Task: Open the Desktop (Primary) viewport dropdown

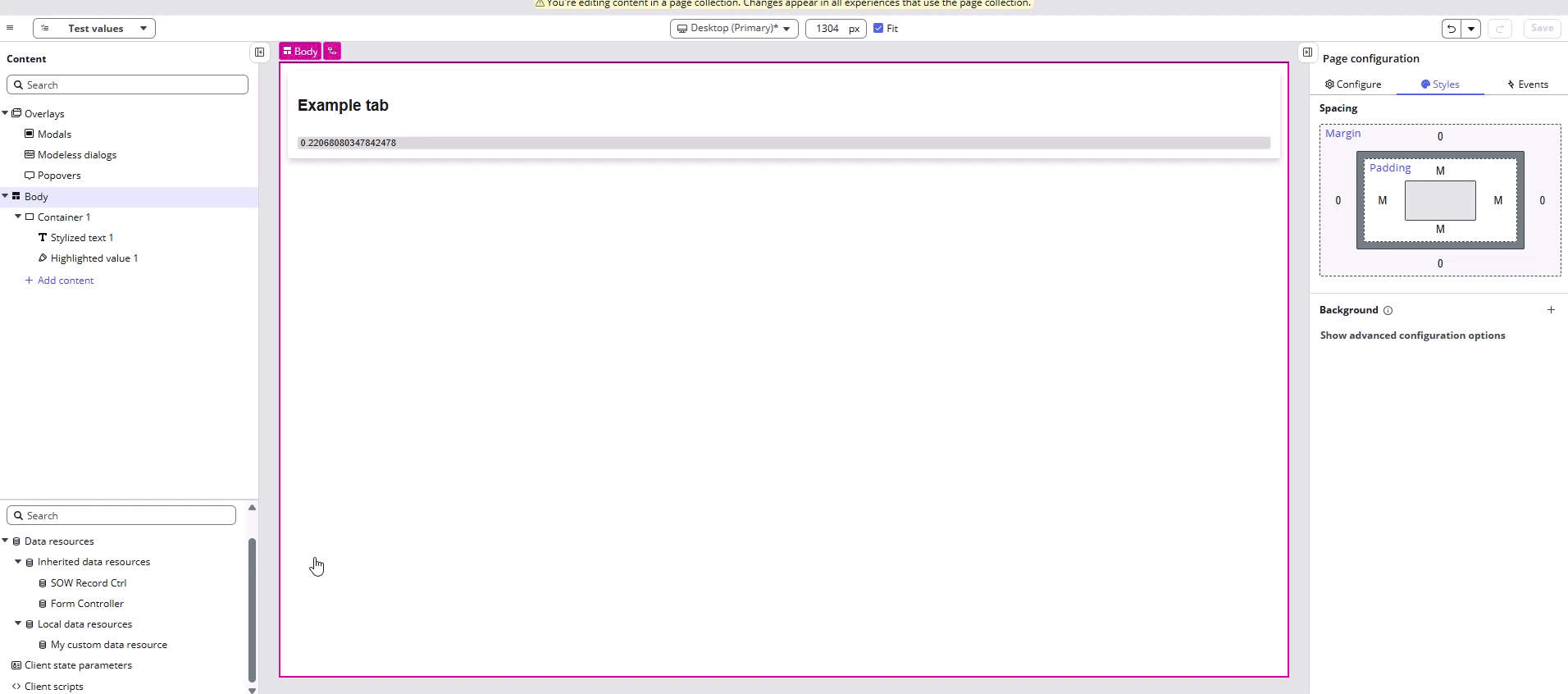Action: 733,29
